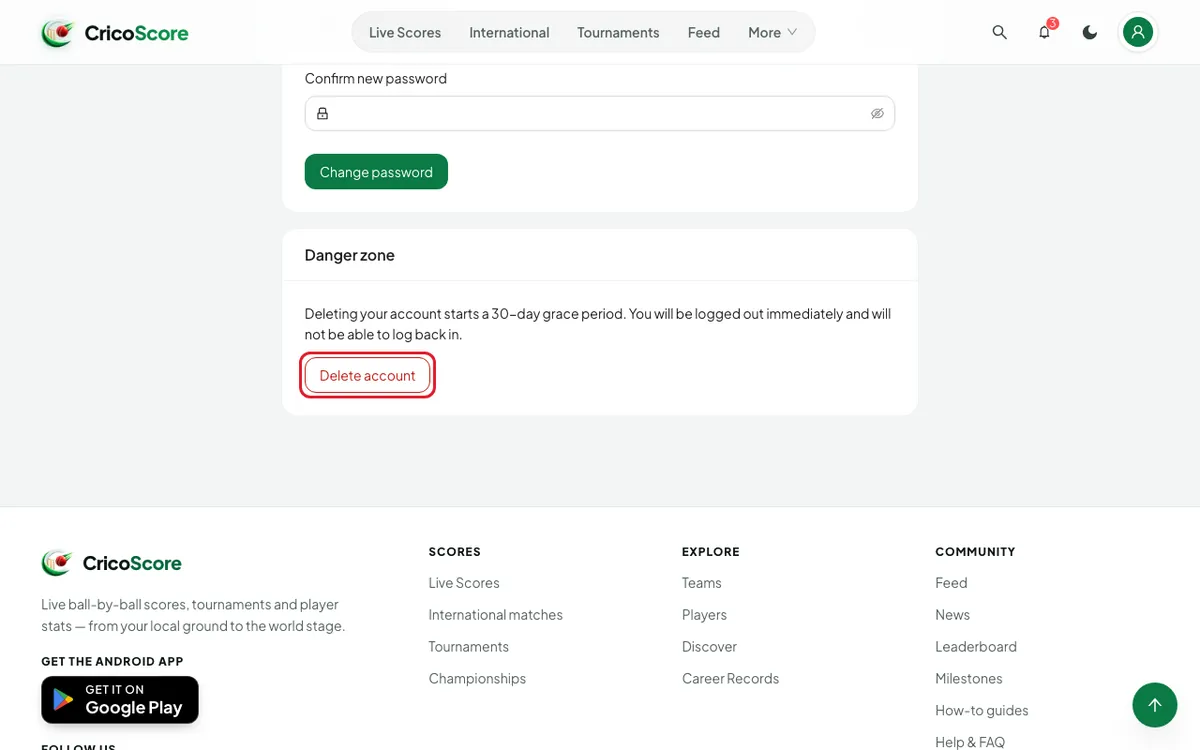
Task: Open footer News link
Action: tap(953, 615)
